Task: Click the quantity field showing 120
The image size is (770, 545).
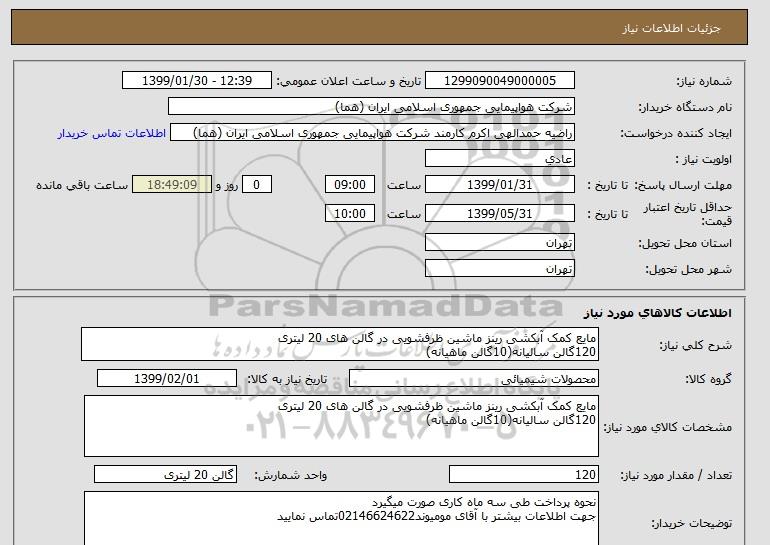Action: tap(523, 475)
